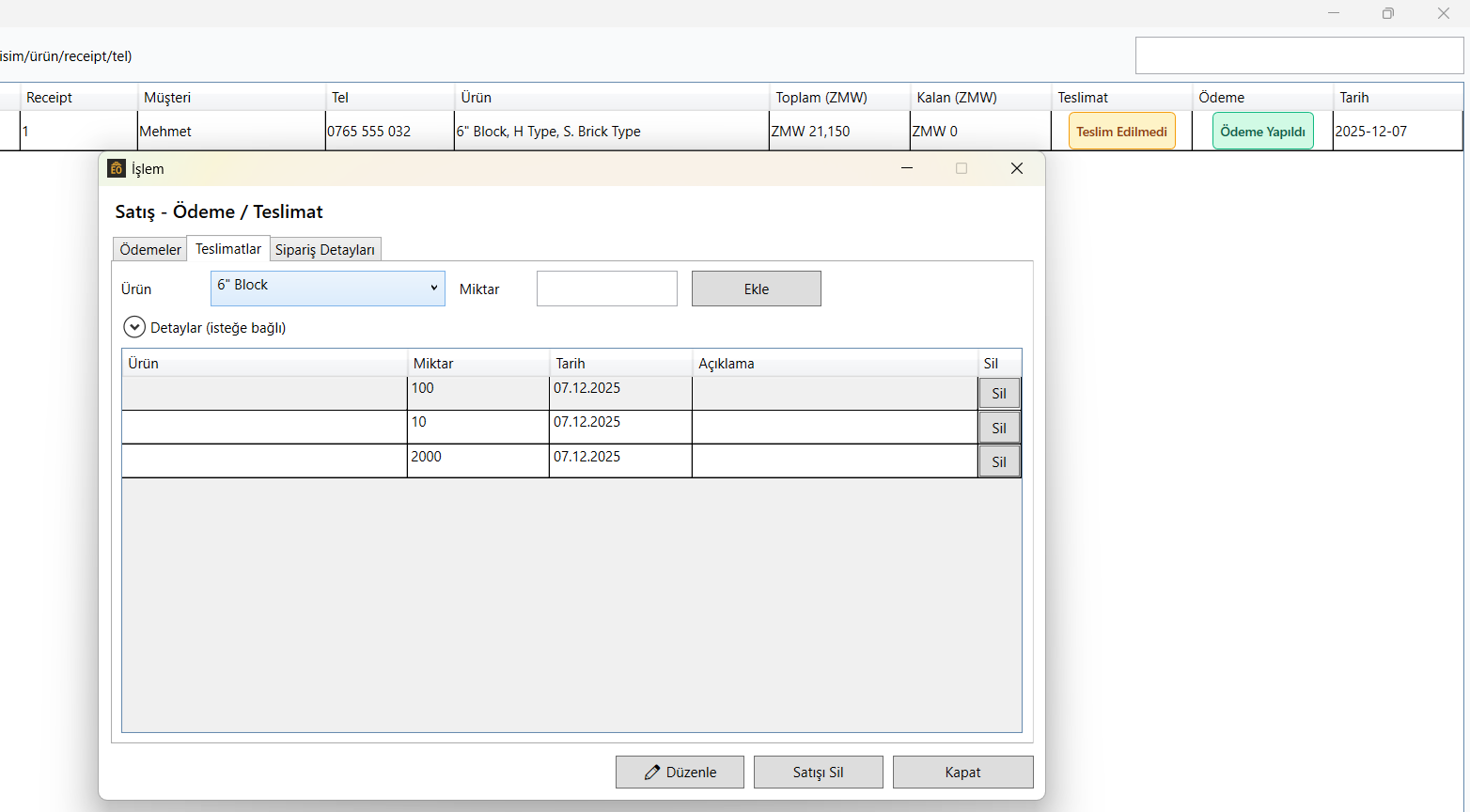Click the İşlem dialog app icon

[x=117, y=168]
